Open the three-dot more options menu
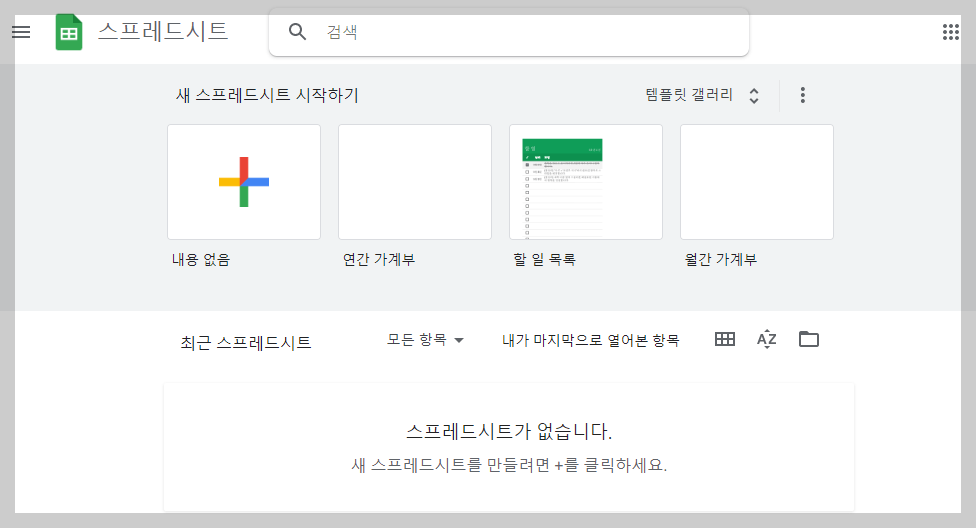Image resolution: width=976 pixels, height=528 pixels. point(803,95)
